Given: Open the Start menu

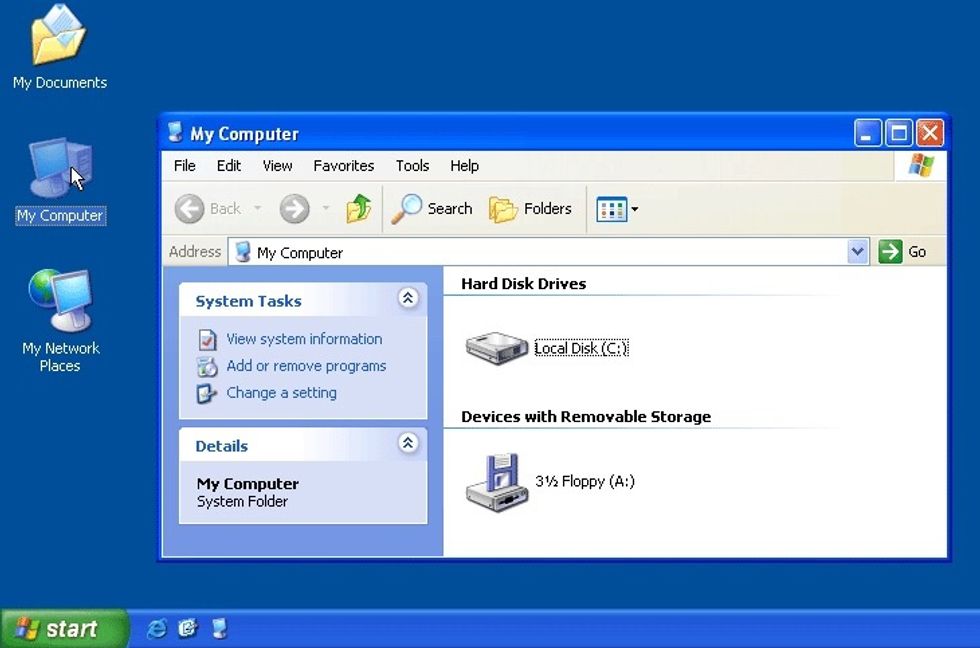Looking at the screenshot, I should pyautogui.click(x=62, y=629).
